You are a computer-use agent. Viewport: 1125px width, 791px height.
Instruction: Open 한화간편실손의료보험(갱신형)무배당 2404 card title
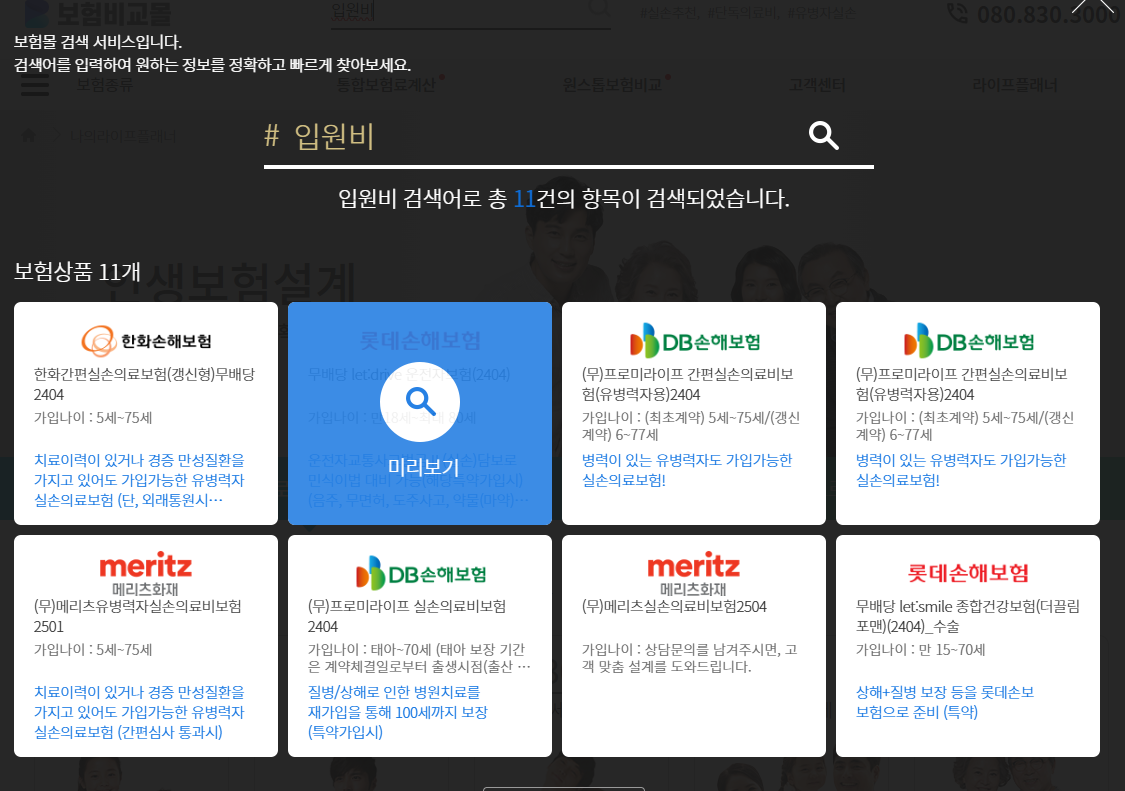click(144, 384)
